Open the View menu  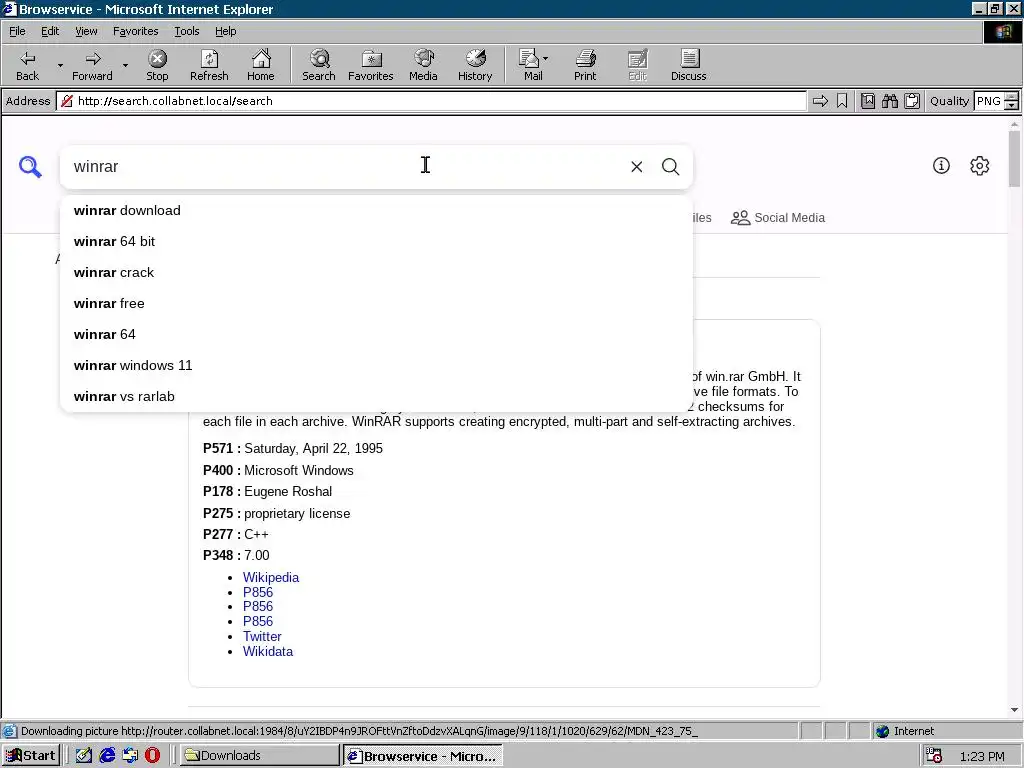pyautogui.click(x=86, y=31)
